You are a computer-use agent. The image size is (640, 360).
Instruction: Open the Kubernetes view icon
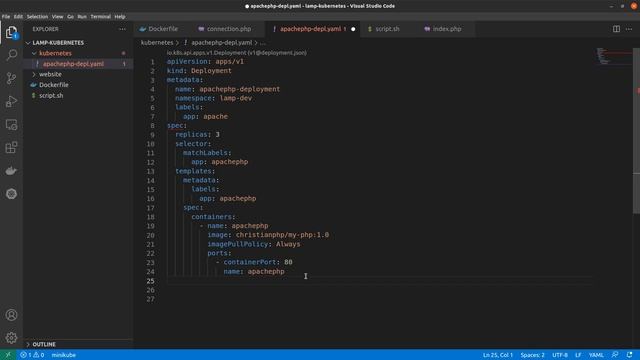coord(11,194)
